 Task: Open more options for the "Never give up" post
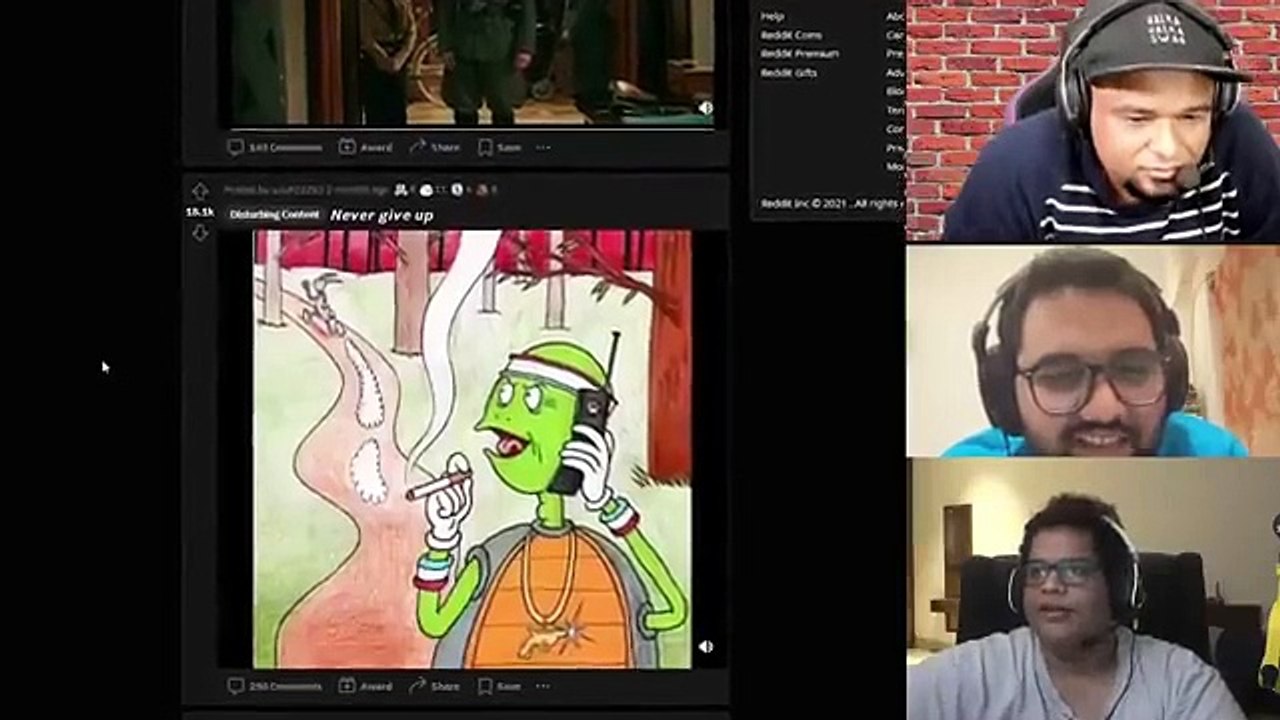coord(543,686)
